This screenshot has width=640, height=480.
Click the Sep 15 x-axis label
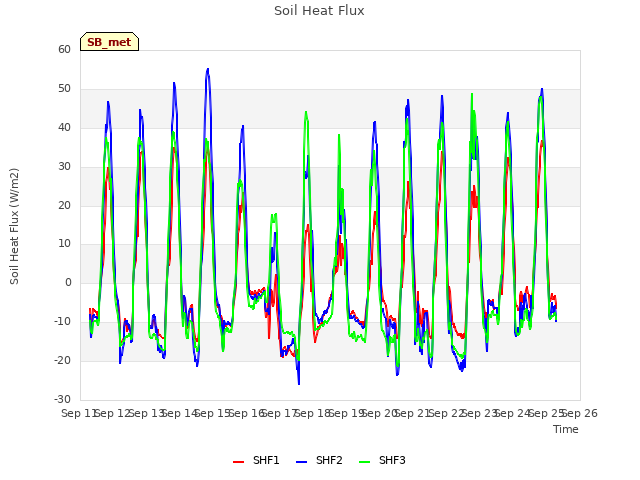(x=213, y=413)
